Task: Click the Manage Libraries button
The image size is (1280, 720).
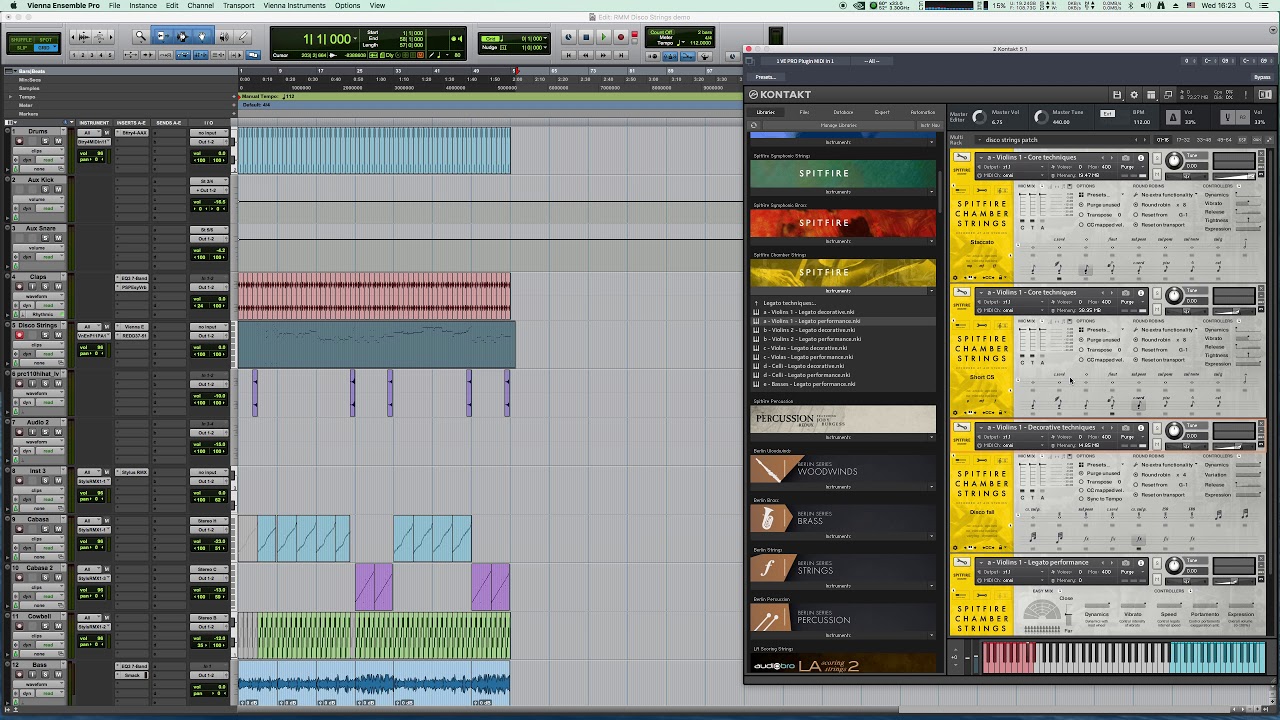Action: click(x=838, y=125)
